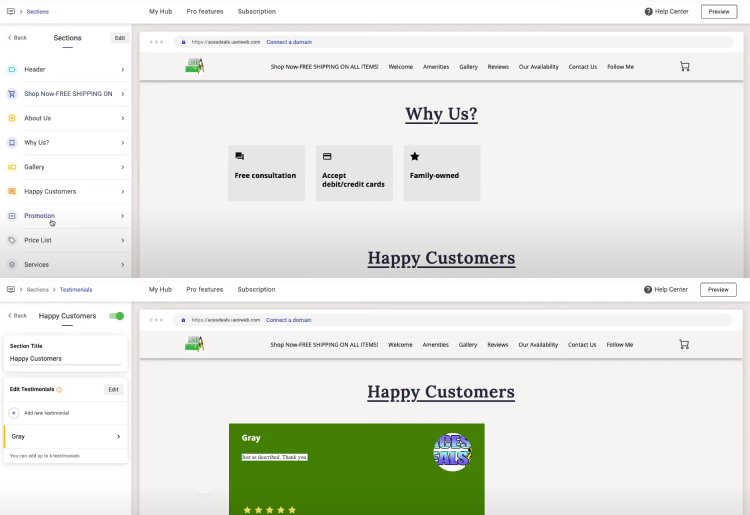Click the Gallery section icon
Viewport: 750px width, 515px height.
[11, 167]
